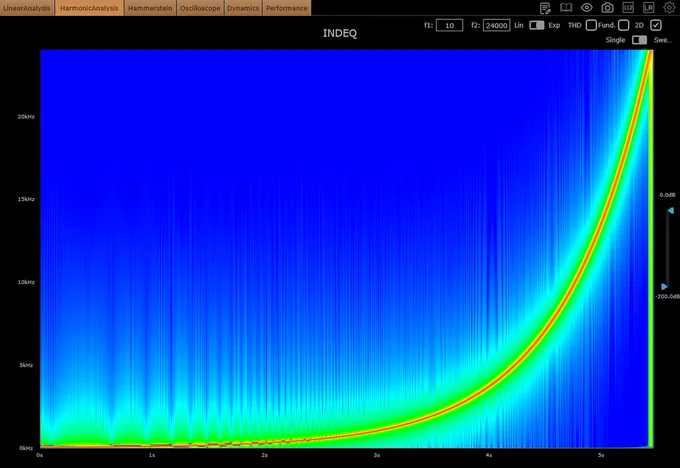Open the notes editor icon
The width and height of the screenshot is (680, 468).
pos(545,8)
